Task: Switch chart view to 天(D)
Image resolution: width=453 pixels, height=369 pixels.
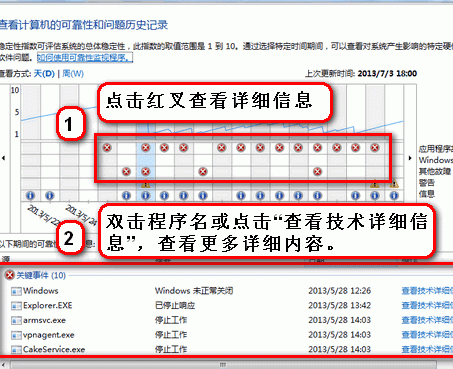Action: click(44, 73)
